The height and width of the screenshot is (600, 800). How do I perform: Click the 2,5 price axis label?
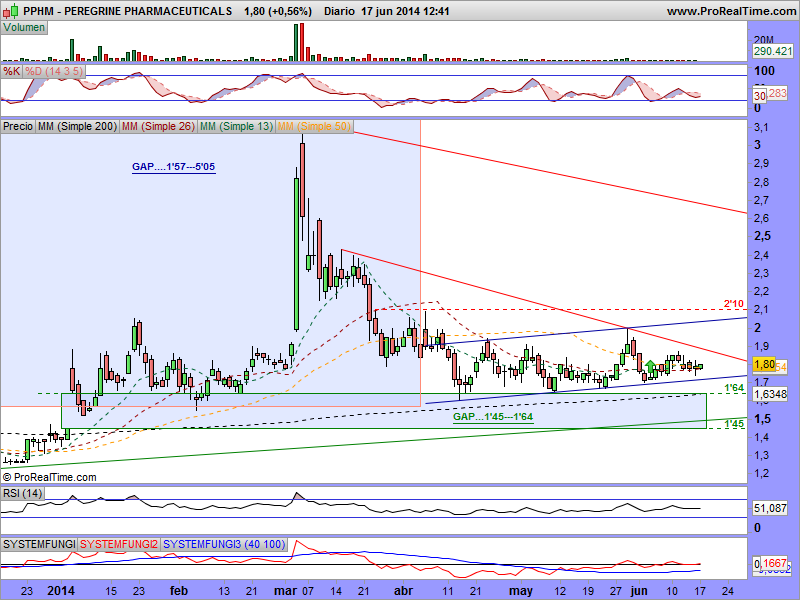762,236
